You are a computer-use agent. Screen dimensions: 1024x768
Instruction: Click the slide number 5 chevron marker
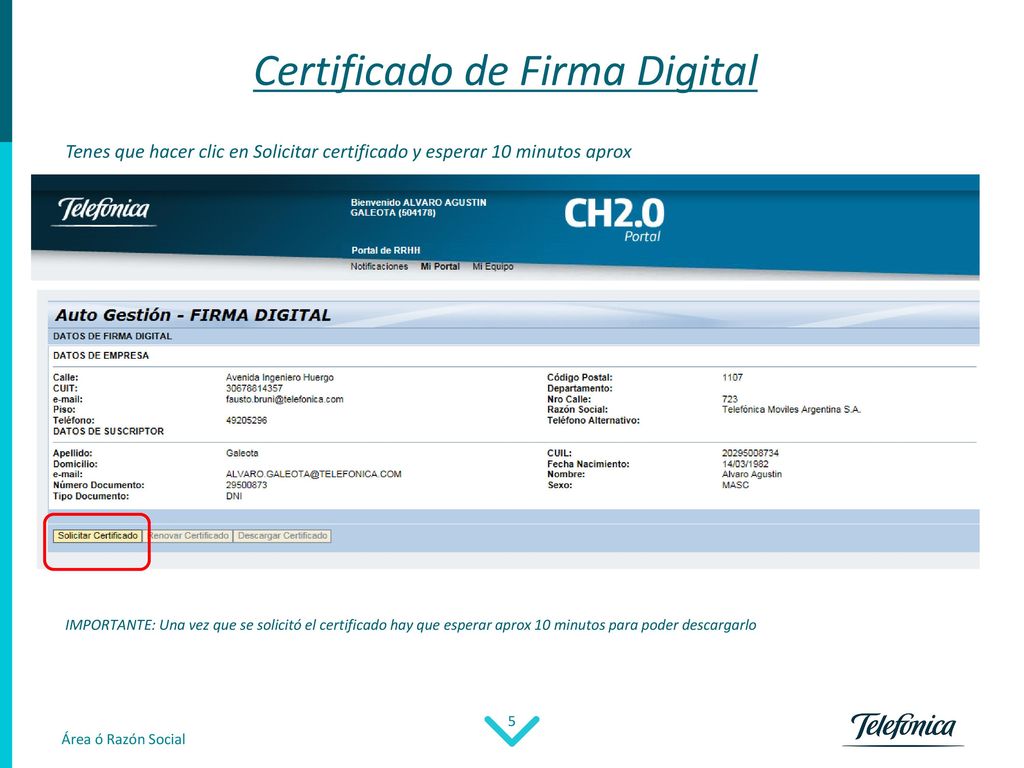pos(512,729)
